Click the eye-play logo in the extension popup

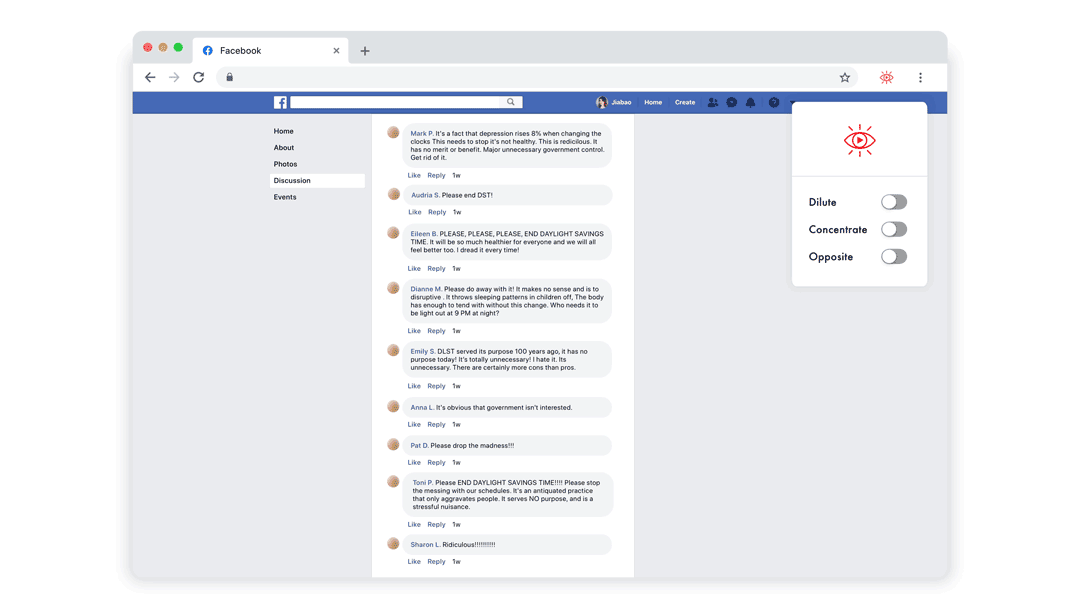[859, 140]
